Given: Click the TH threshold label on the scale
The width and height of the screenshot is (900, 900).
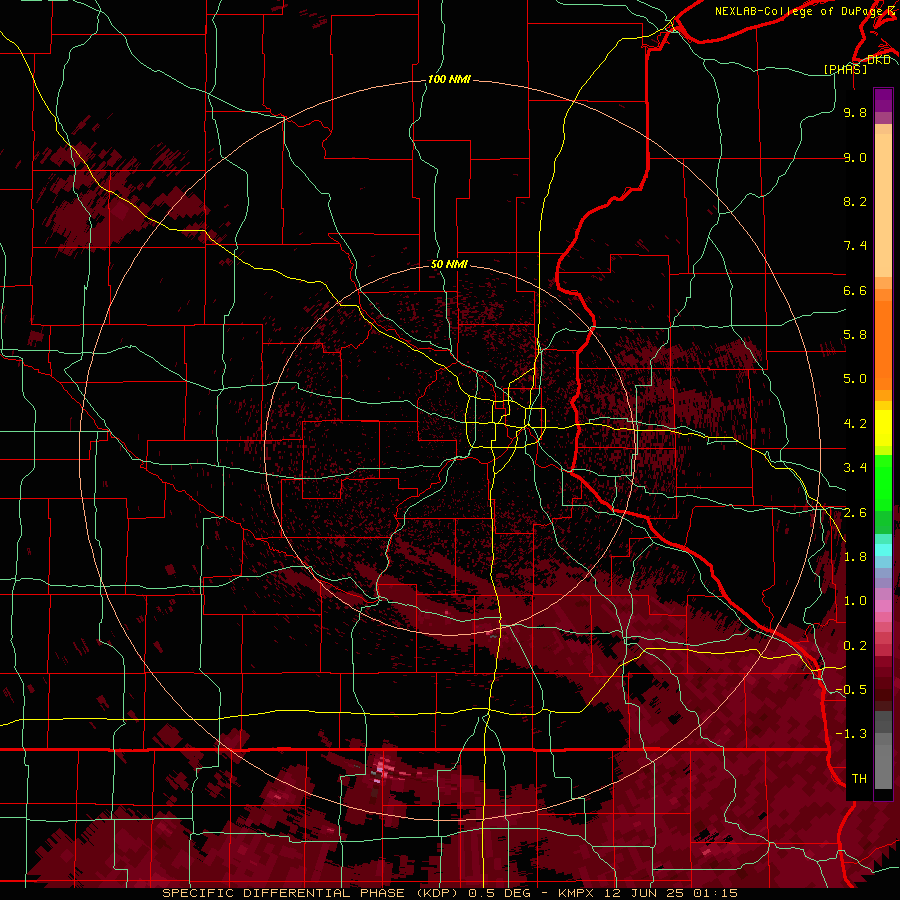Looking at the screenshot, I should [859, 779].
